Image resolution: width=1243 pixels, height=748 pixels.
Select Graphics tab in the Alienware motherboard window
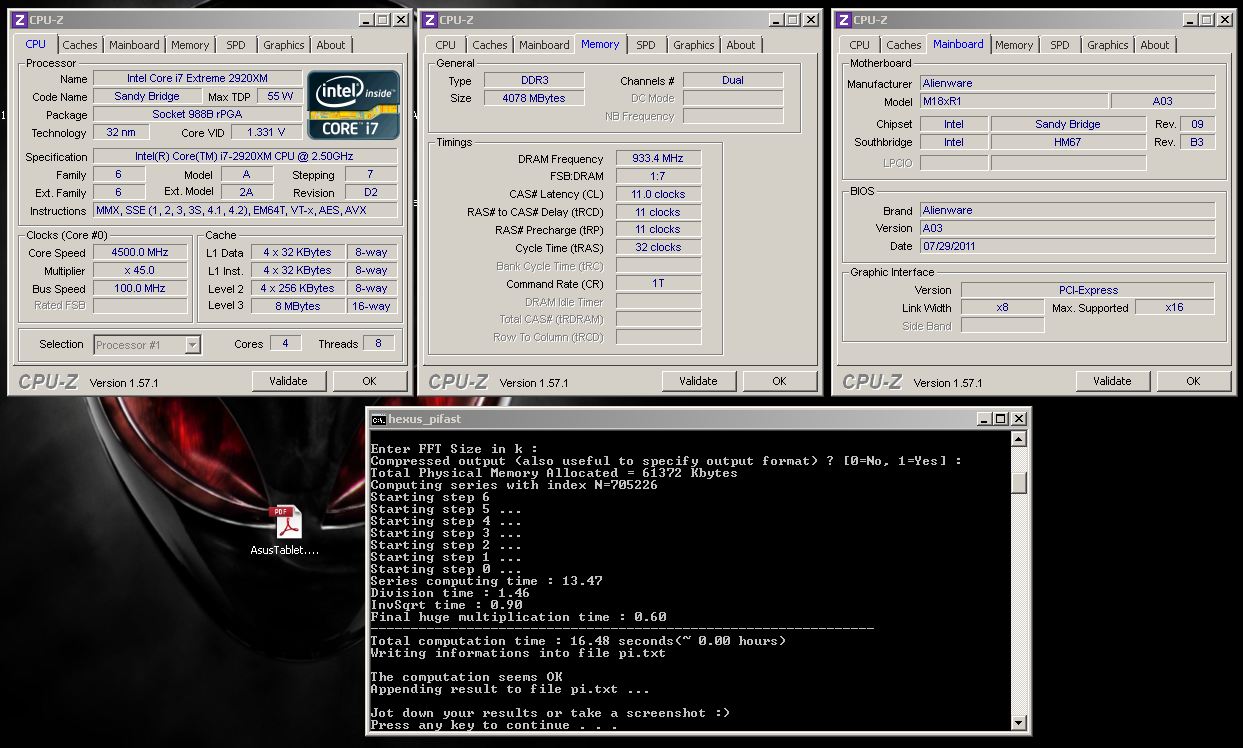point(1108,45)
